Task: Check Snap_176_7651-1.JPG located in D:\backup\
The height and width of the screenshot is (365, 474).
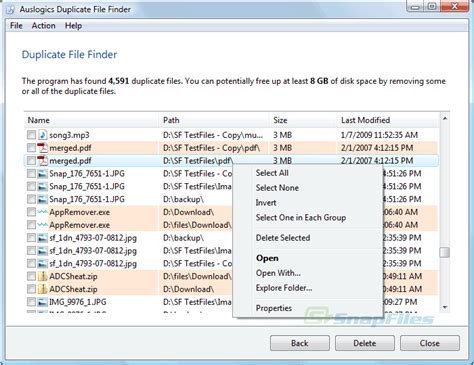Action: coord(31,199)
